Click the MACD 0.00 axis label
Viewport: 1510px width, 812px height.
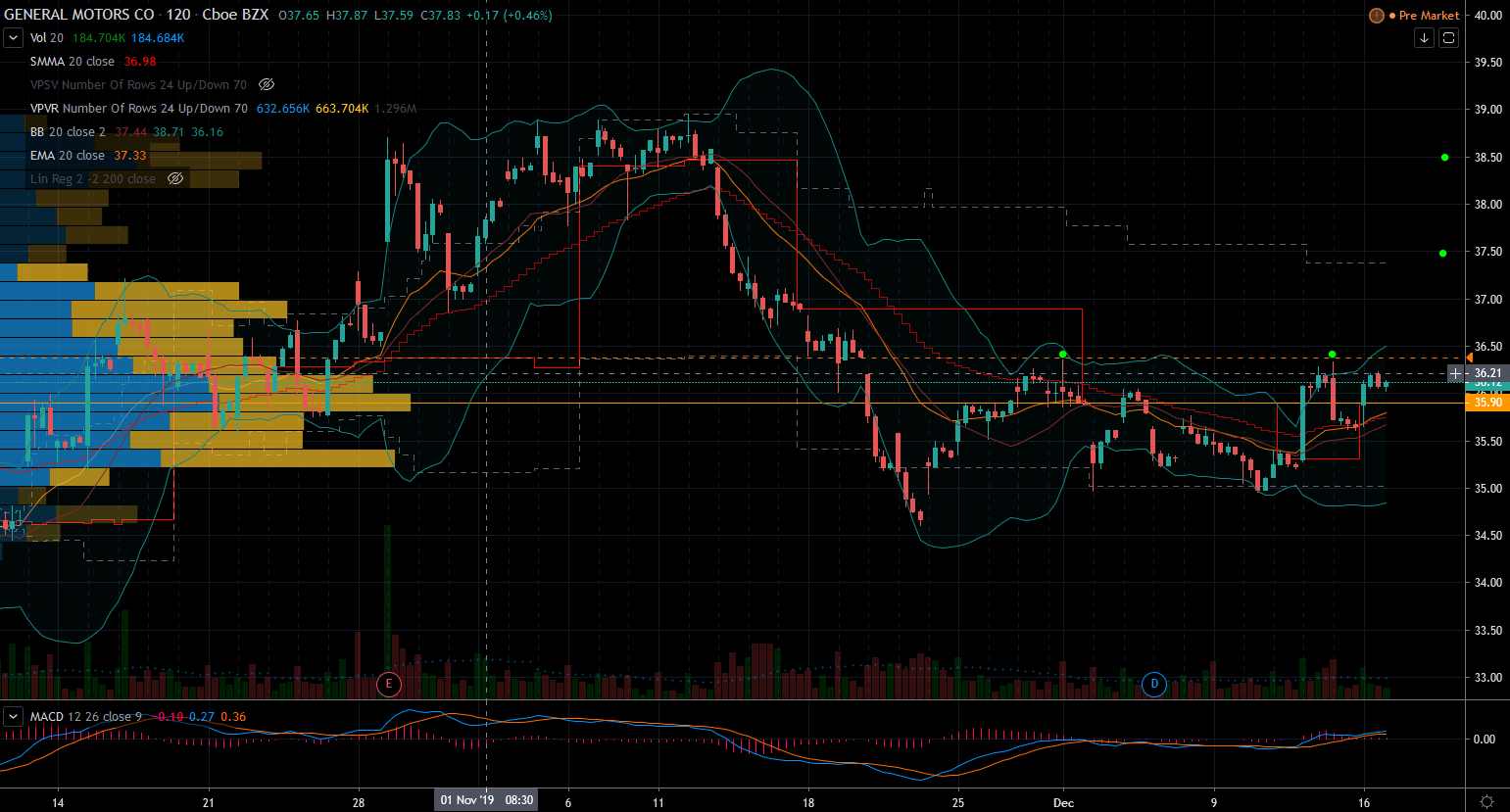1485,740
